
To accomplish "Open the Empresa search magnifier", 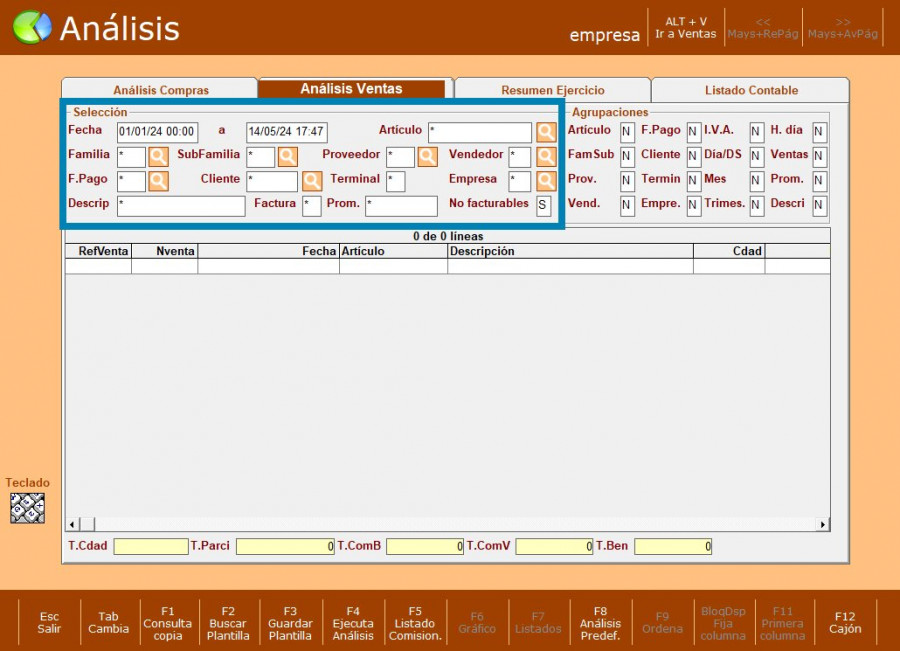I will (x=545, y=181).
